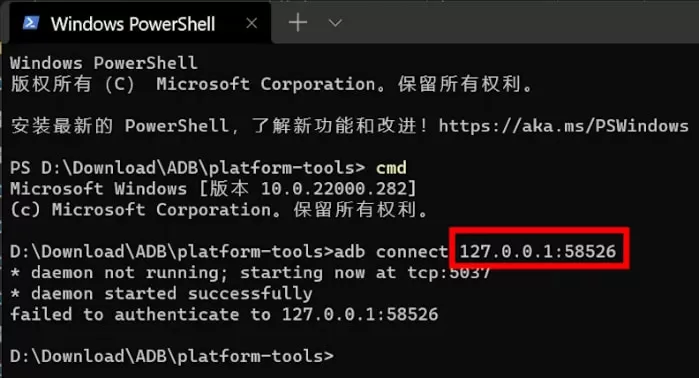This screenshot has width=699, height=378.
Task: Click the 'adb connect' command text
Action: pyautogui.click(x=391, y=251)
